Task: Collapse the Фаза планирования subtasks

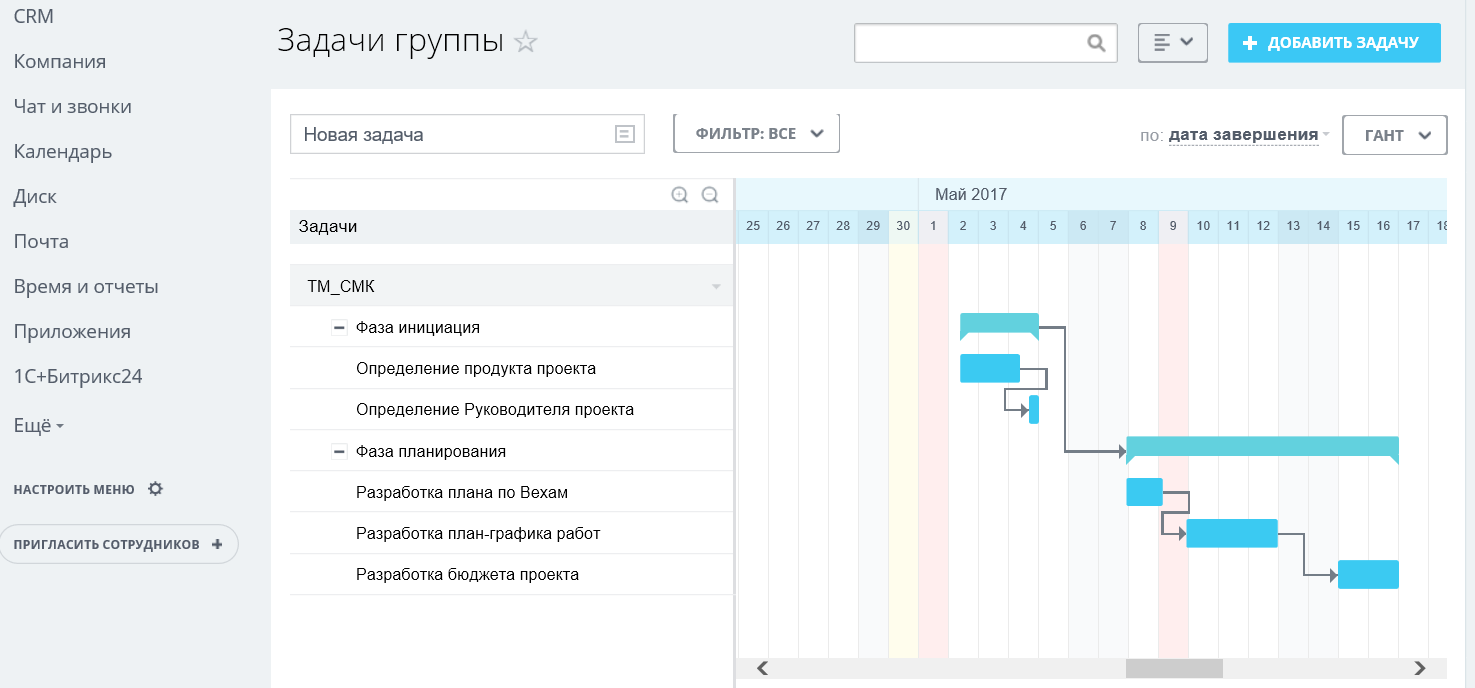Action: [339, 451]
